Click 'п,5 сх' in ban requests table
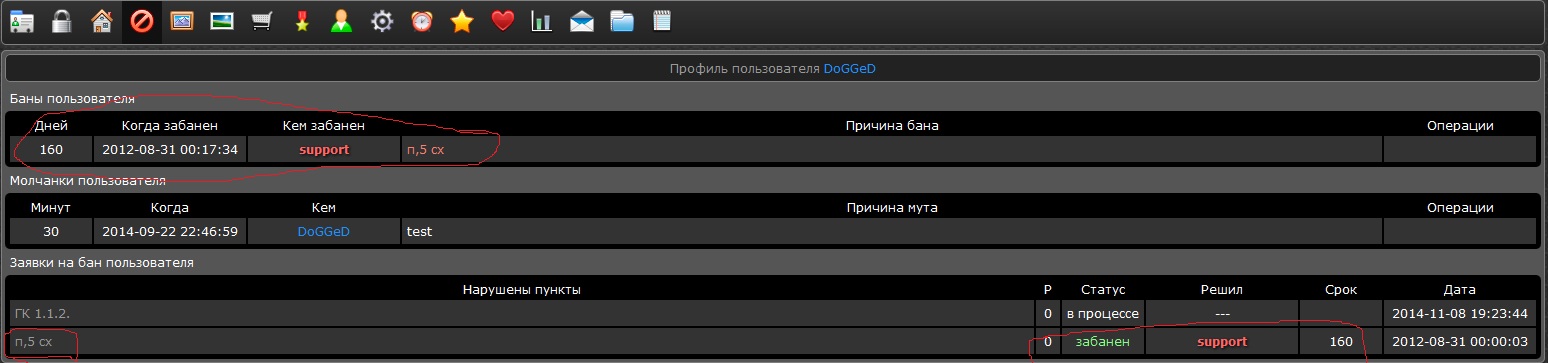The height and width of the screenshot is (363, 1548). 33,342
